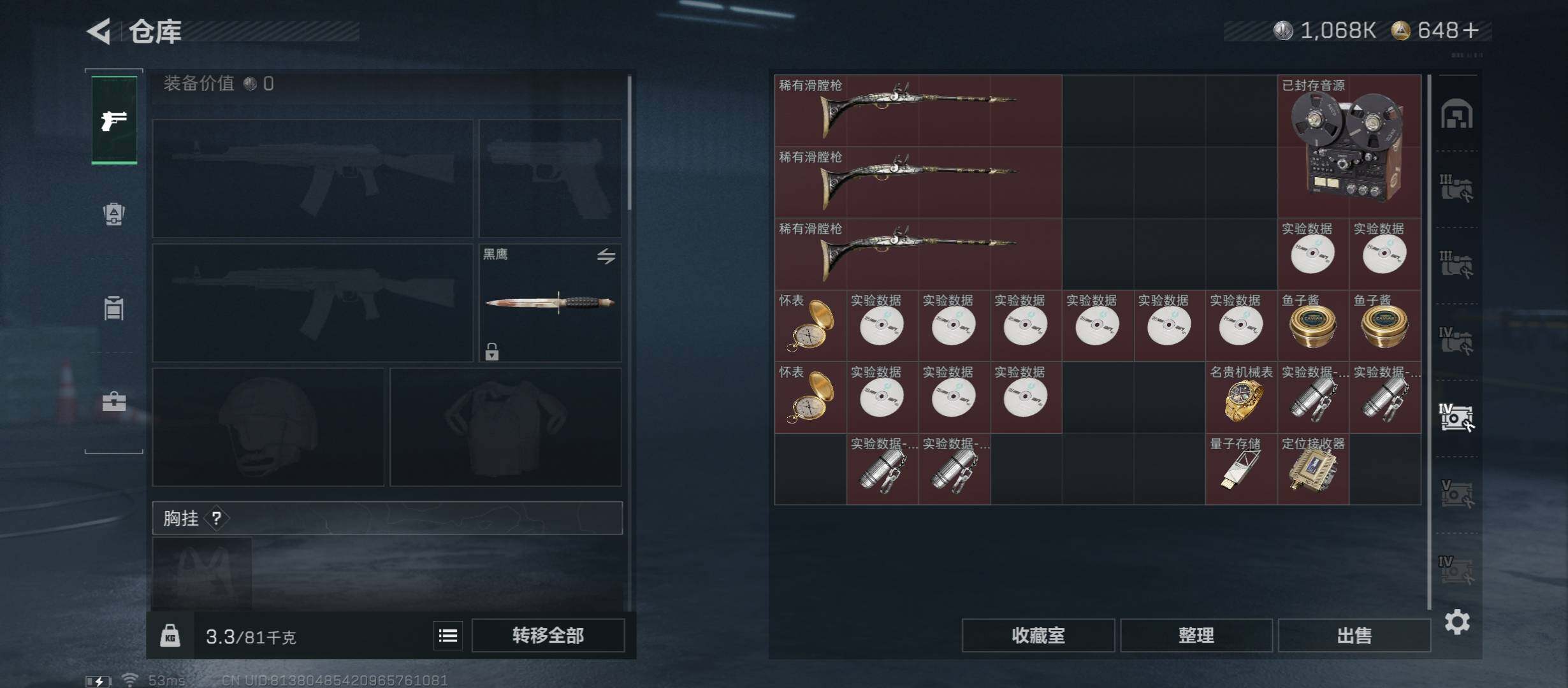Toggle the lock icon under the knife

pos(491,351)
